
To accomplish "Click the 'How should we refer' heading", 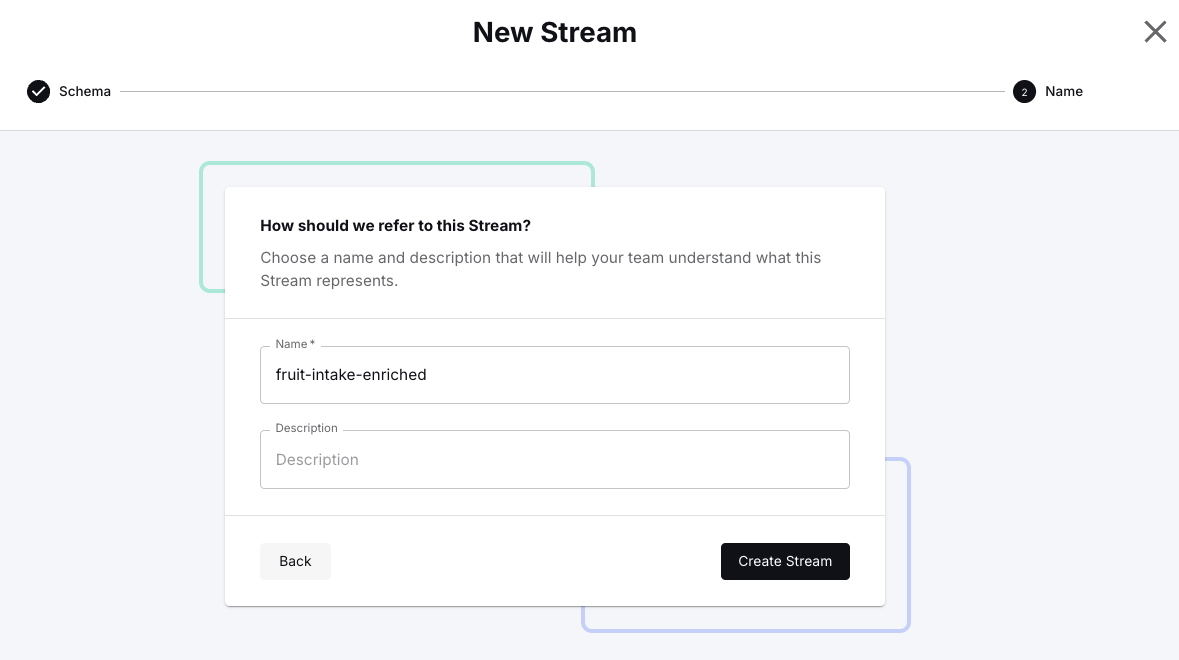I will coord(396,226).
